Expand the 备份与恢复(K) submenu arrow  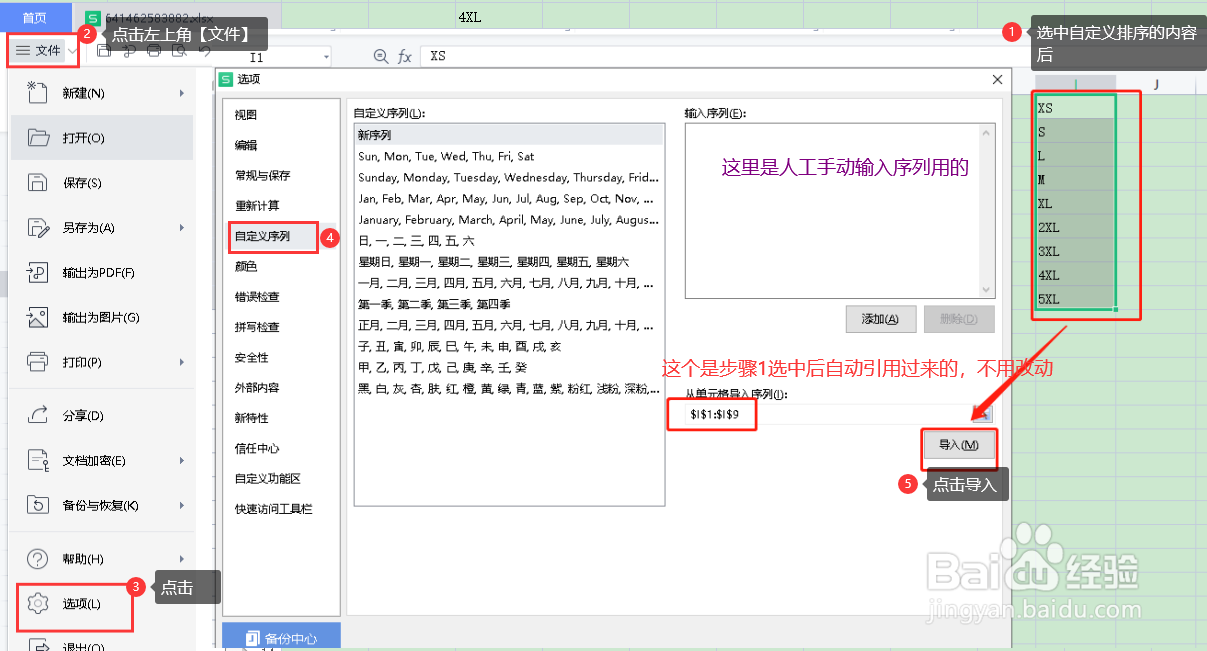(x=182, y=505)
